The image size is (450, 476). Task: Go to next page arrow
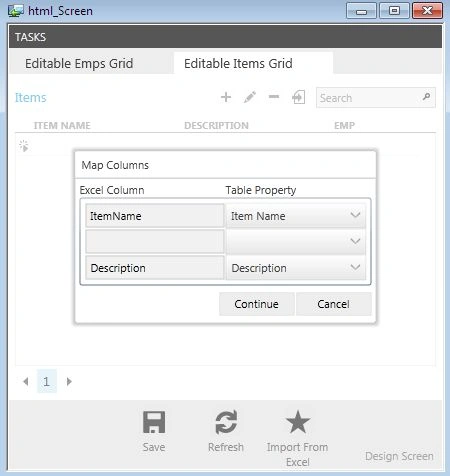69,381
